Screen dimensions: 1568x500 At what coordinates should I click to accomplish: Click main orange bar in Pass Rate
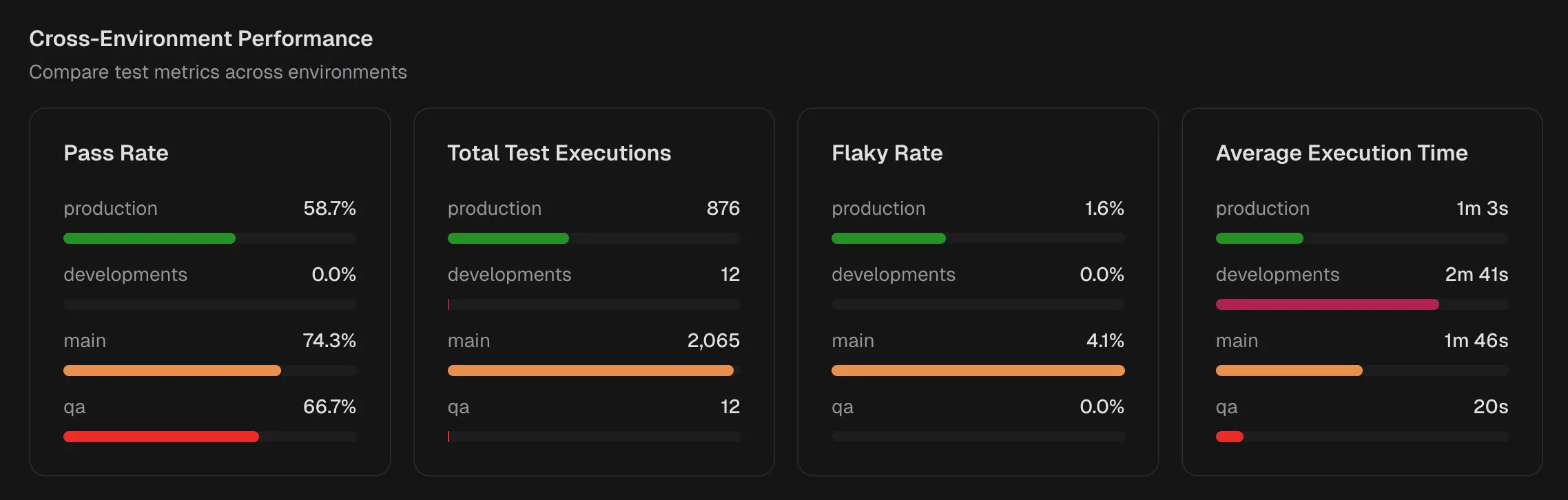click(172, 371)
